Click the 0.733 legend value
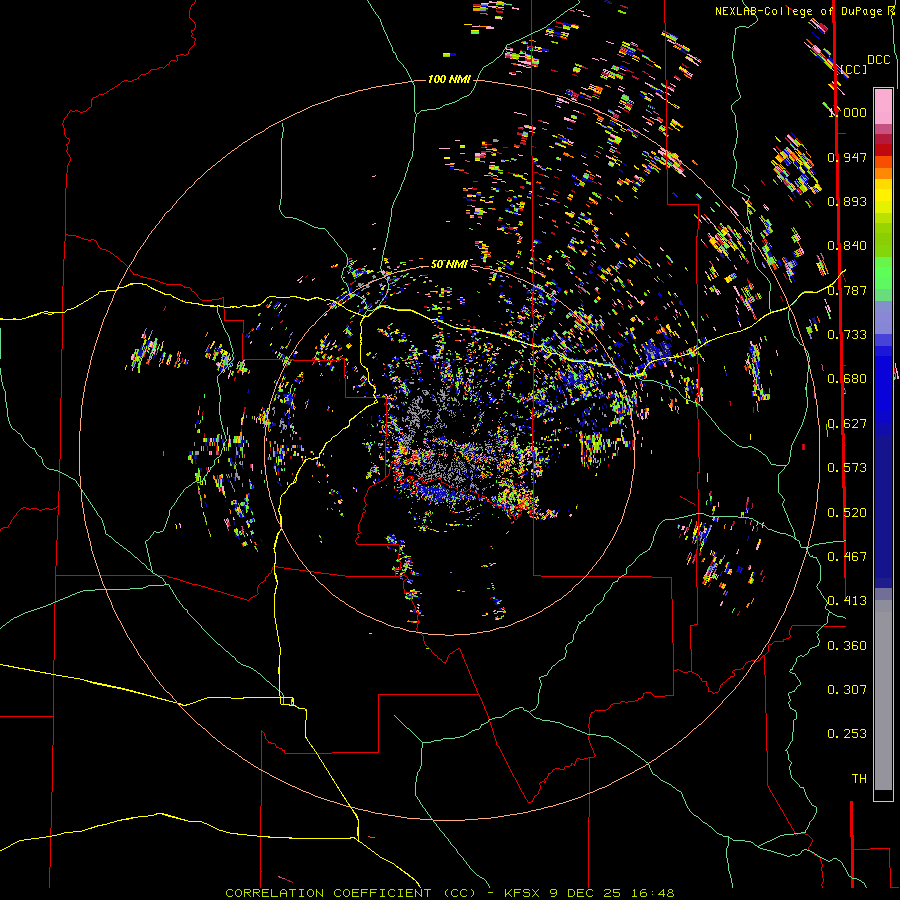The width and height of the screenshot is (900, 900). (847, 335)
